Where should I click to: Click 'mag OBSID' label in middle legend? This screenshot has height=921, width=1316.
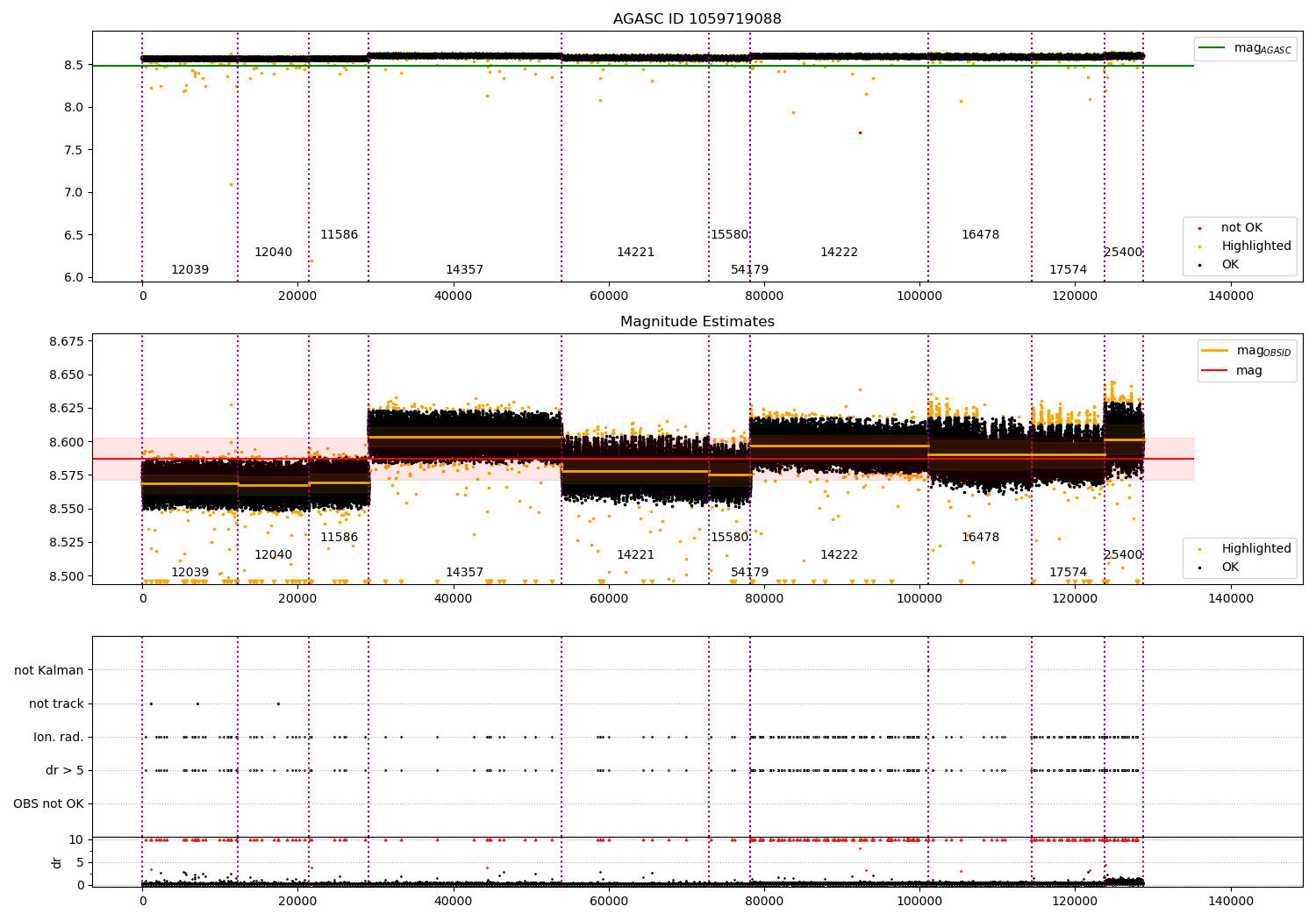(x=1263, y=351)
